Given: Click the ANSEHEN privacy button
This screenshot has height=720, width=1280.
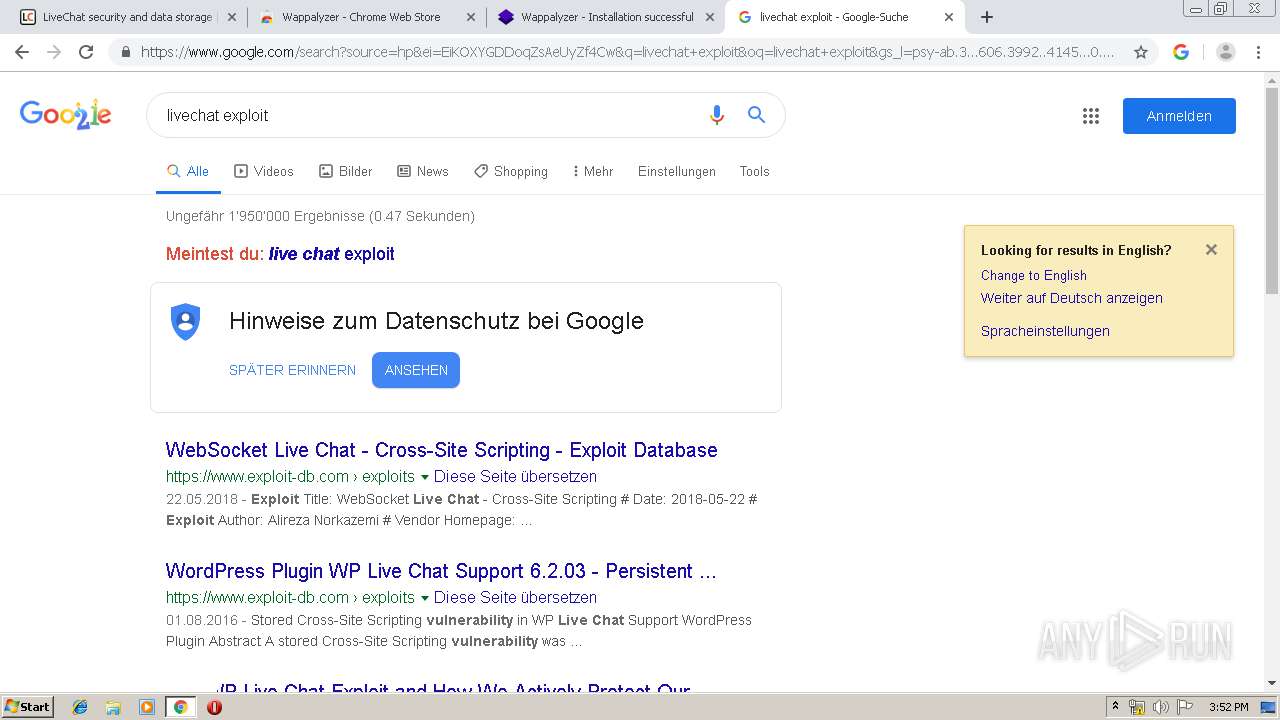Looking at the screenshot, I should coord(416,370).
